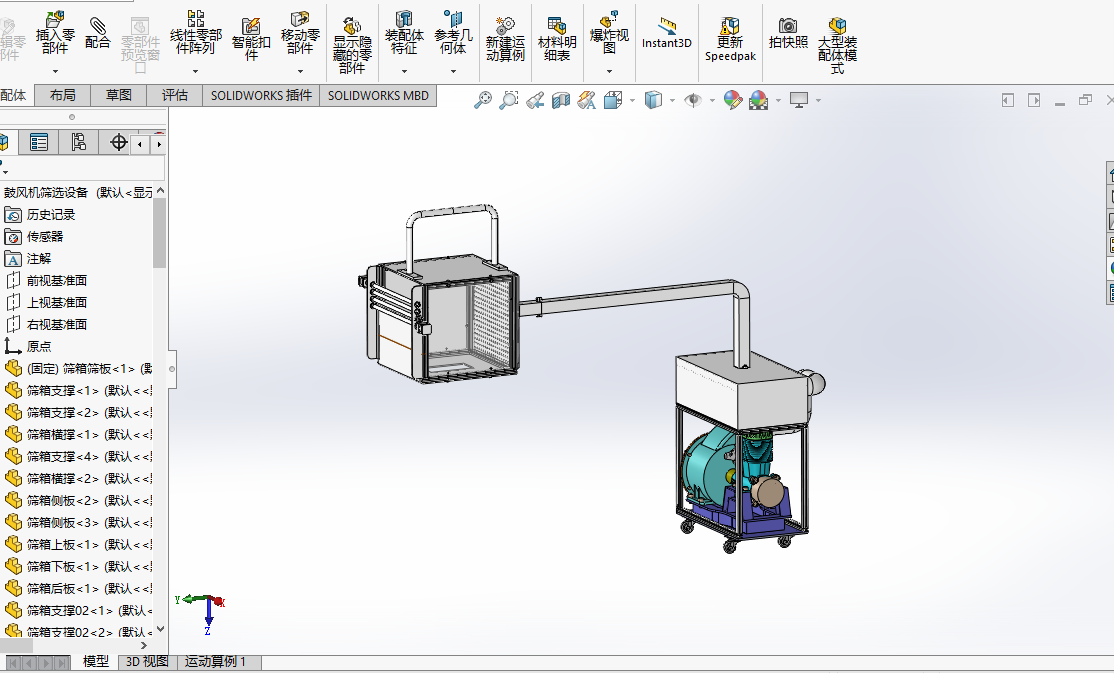Click Zoom to Fit magnifier icon
The height and width of the screenshot is (673, 1114).
click(x=483, y=100)
